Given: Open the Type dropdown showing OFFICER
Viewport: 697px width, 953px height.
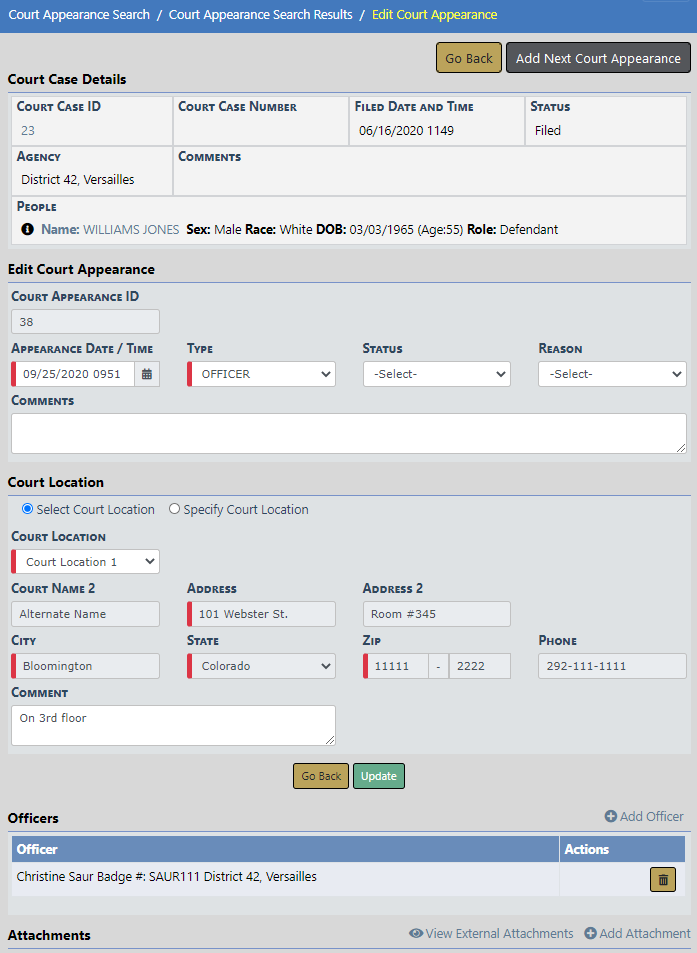Looking at the screenshot, I should tap(261, 374).
